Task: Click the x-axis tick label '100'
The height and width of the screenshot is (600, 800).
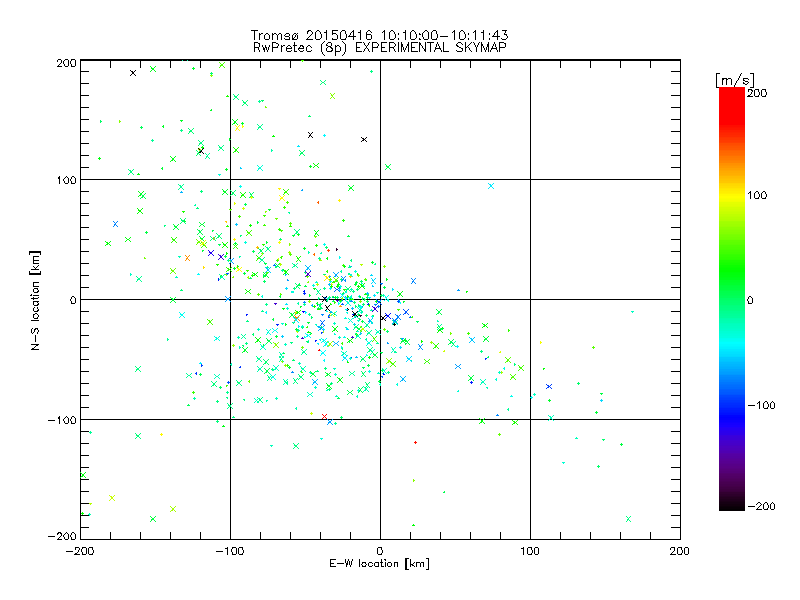Action: [x=530, y=551]
